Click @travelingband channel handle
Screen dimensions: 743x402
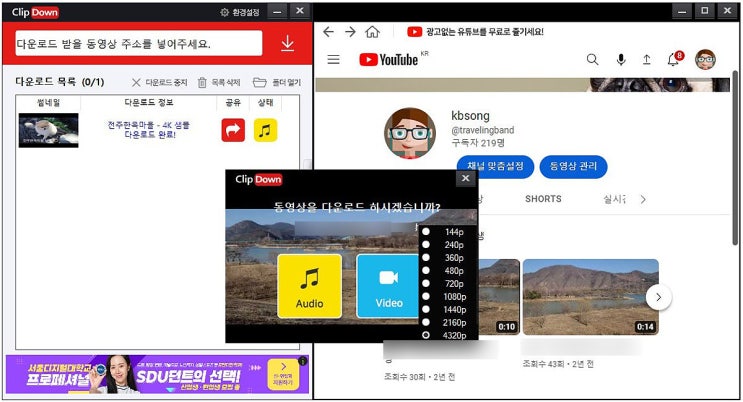[x=482, y=130]
